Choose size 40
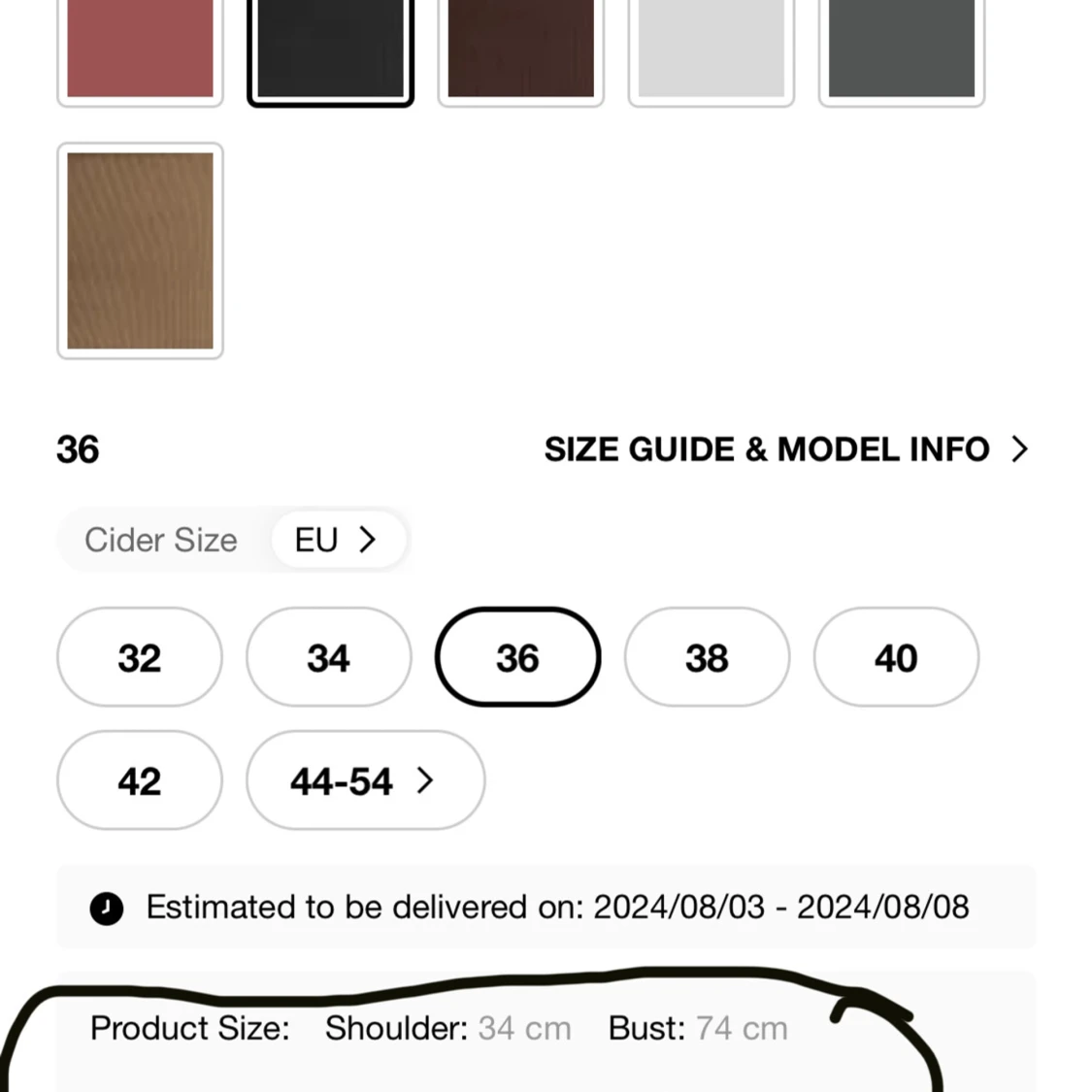This screenshot has width=1092, height=1092. tap(896, 658)
